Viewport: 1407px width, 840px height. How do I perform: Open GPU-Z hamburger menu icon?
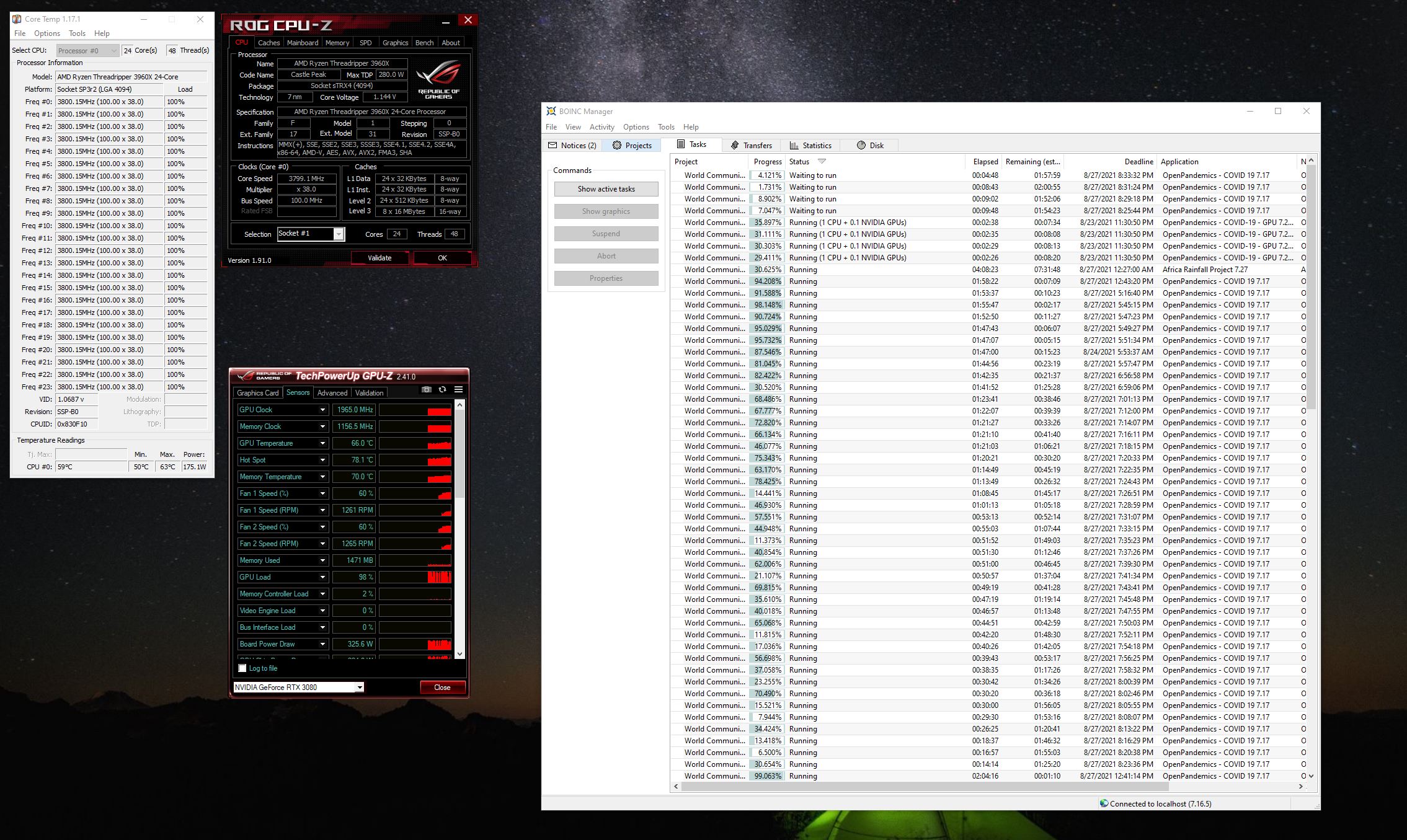pos(459,390)
